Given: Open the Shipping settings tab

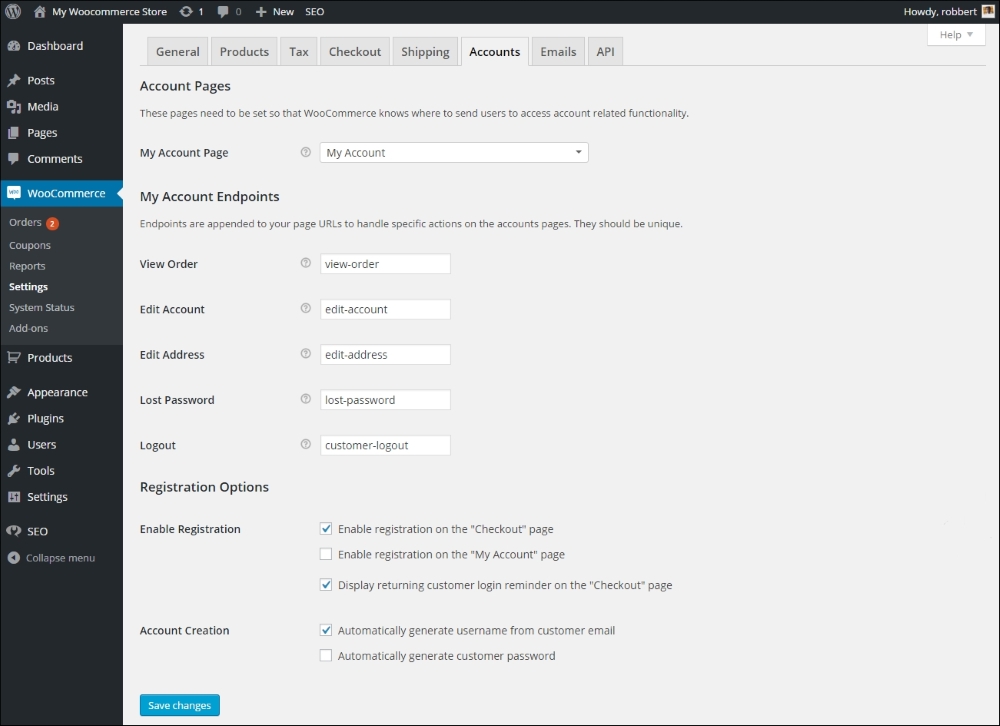Looking at the screenshot, I should coord(424,51).
